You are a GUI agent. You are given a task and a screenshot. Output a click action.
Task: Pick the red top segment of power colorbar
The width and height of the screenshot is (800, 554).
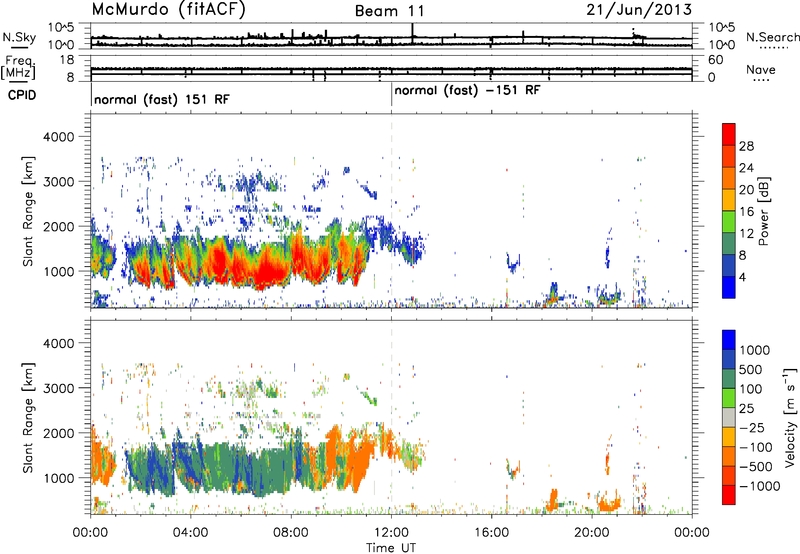pyautogui.click(x=729, y=135)
